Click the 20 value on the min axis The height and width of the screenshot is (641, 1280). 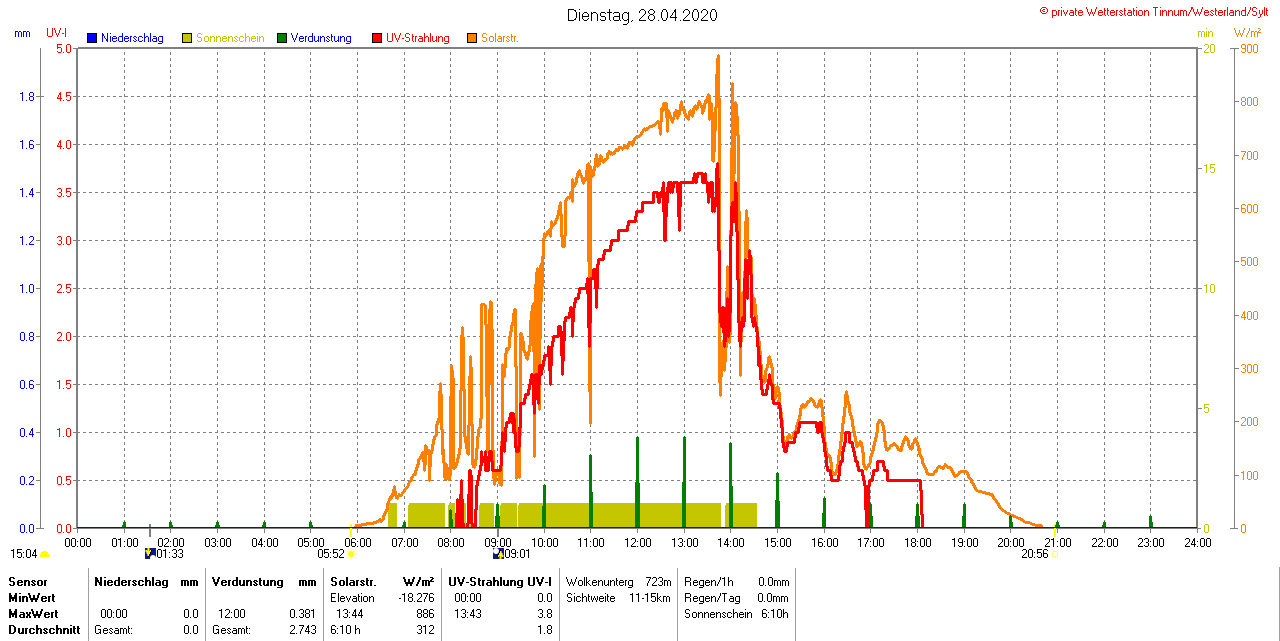click(x=1208, y=48)
